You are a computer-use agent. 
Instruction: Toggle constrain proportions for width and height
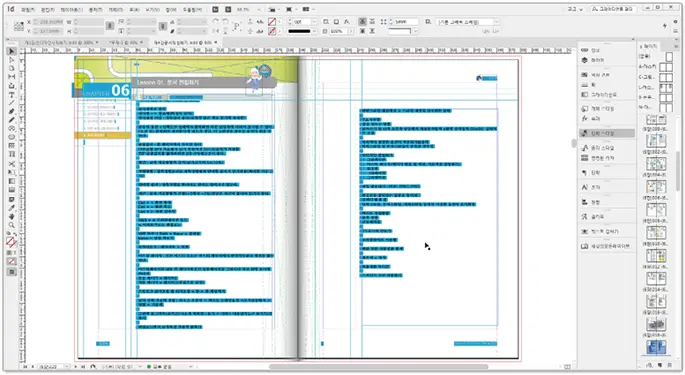tap(110, 26)
